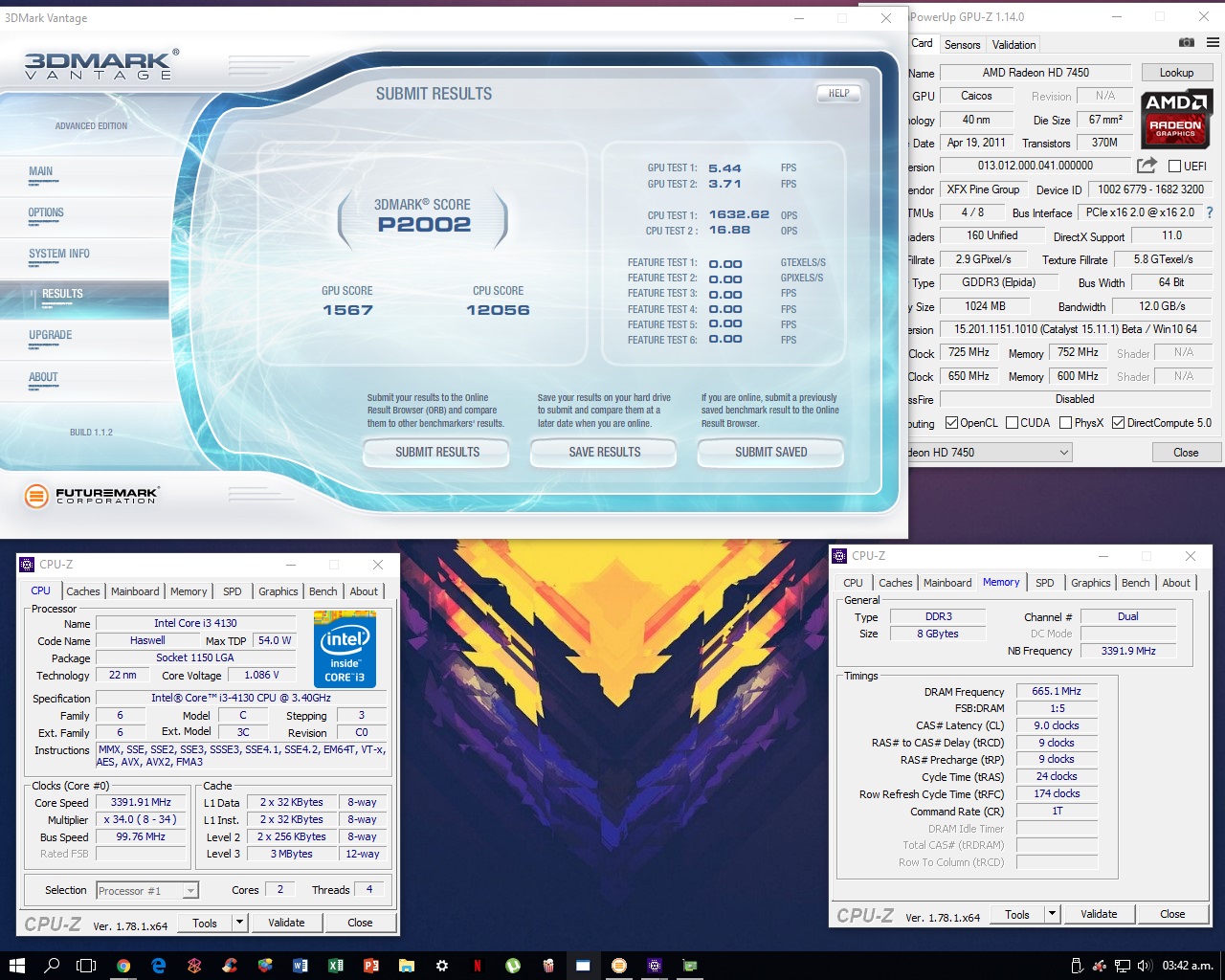
Task: Switch to Caches tab in left CPU-Z
Action: pyautogui.click(x=83, y=591)
